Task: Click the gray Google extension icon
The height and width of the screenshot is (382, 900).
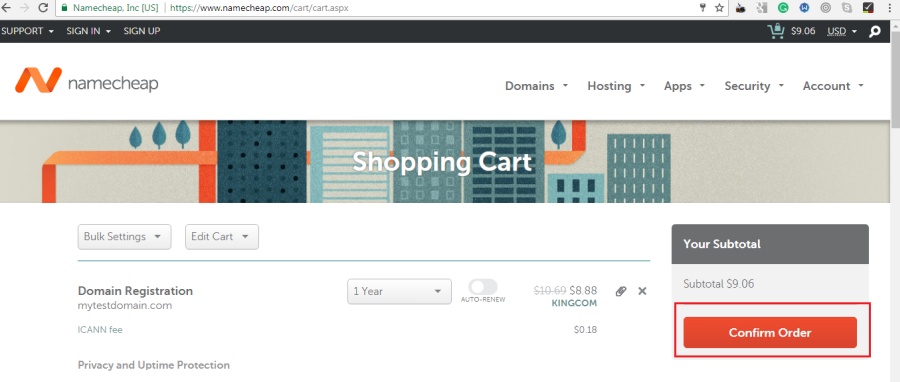Action: (x=762, y=8)
